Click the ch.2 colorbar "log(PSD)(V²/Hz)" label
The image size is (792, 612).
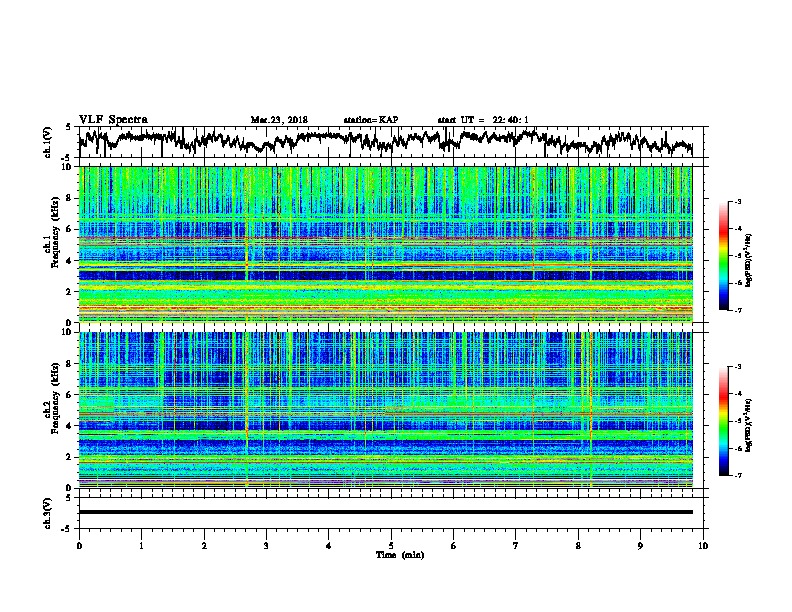pyautogui.click(x=749, y=425)
